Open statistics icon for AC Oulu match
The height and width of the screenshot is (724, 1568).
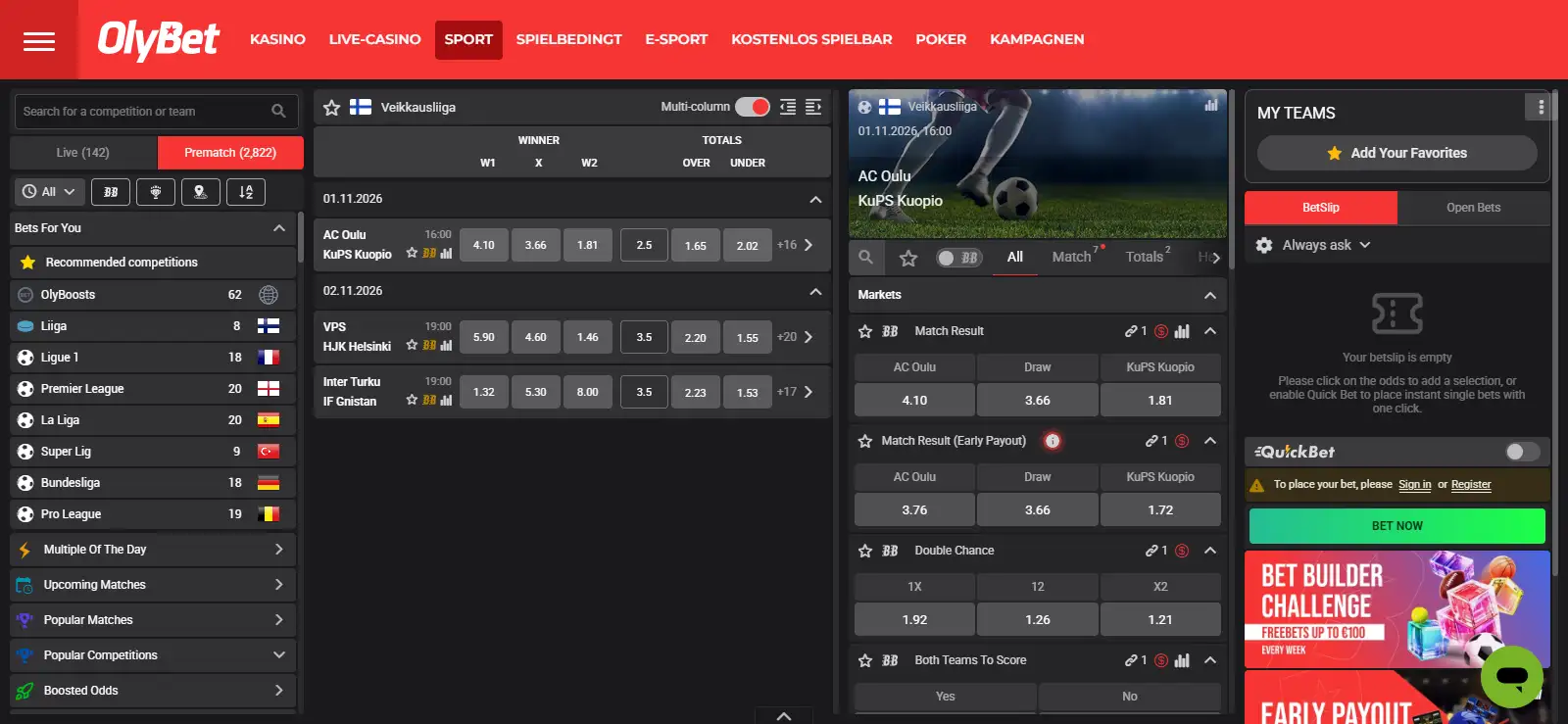447,254
